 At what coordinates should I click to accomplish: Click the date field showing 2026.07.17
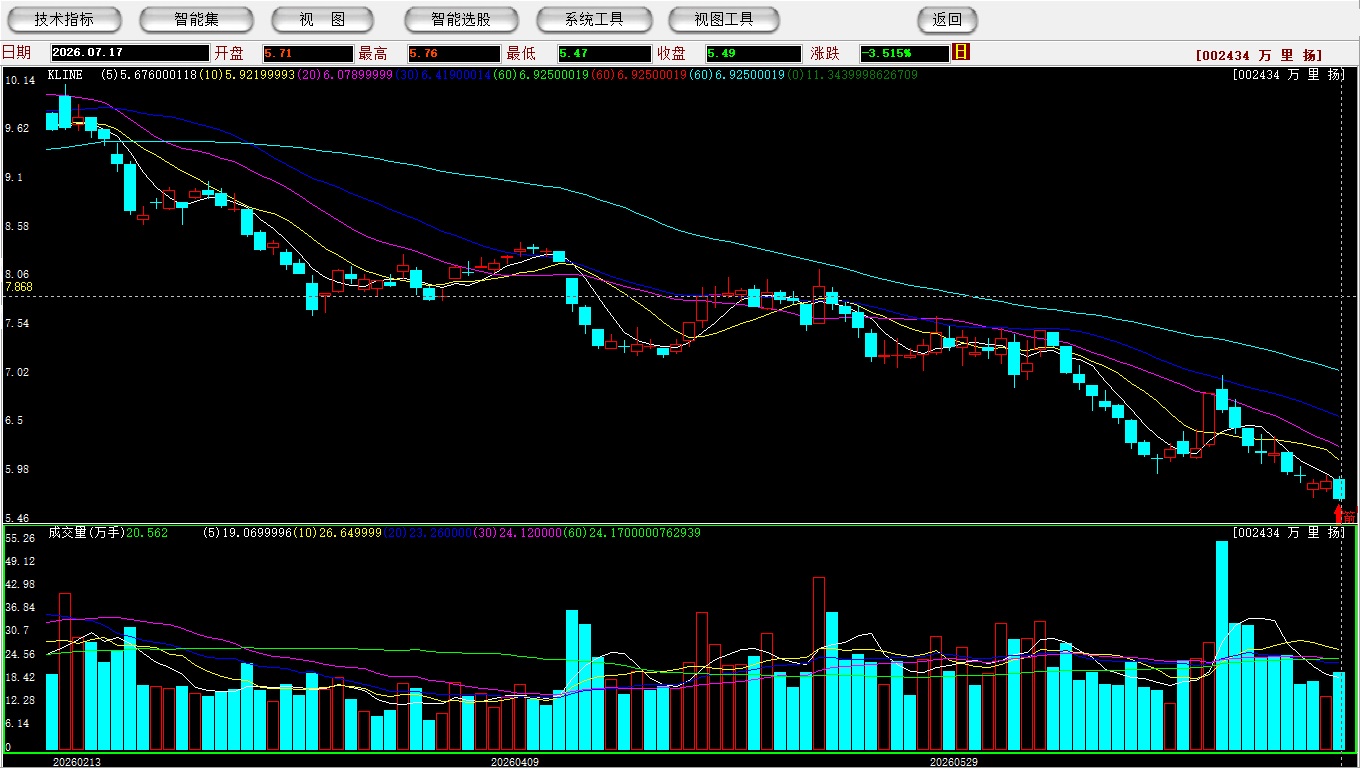point(129,53)
